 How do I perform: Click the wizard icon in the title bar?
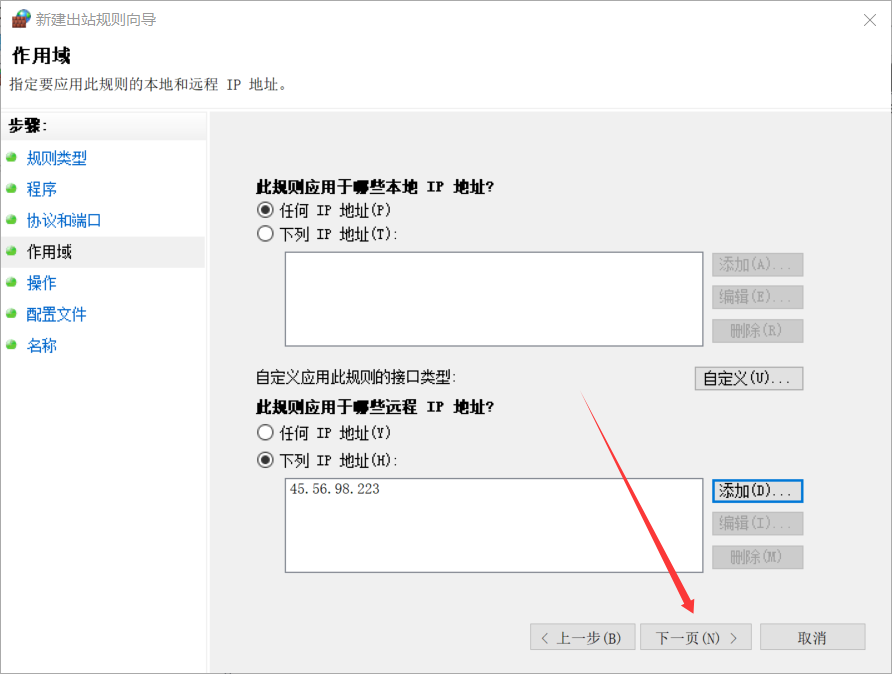coord(20,19)
